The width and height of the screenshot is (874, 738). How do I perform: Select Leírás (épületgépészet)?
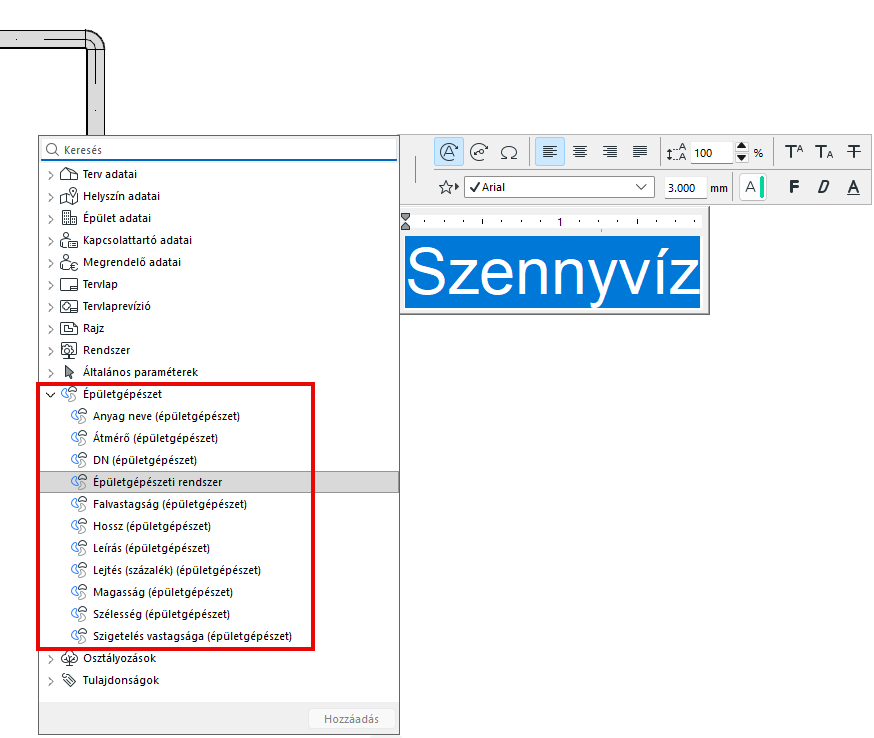151,548
